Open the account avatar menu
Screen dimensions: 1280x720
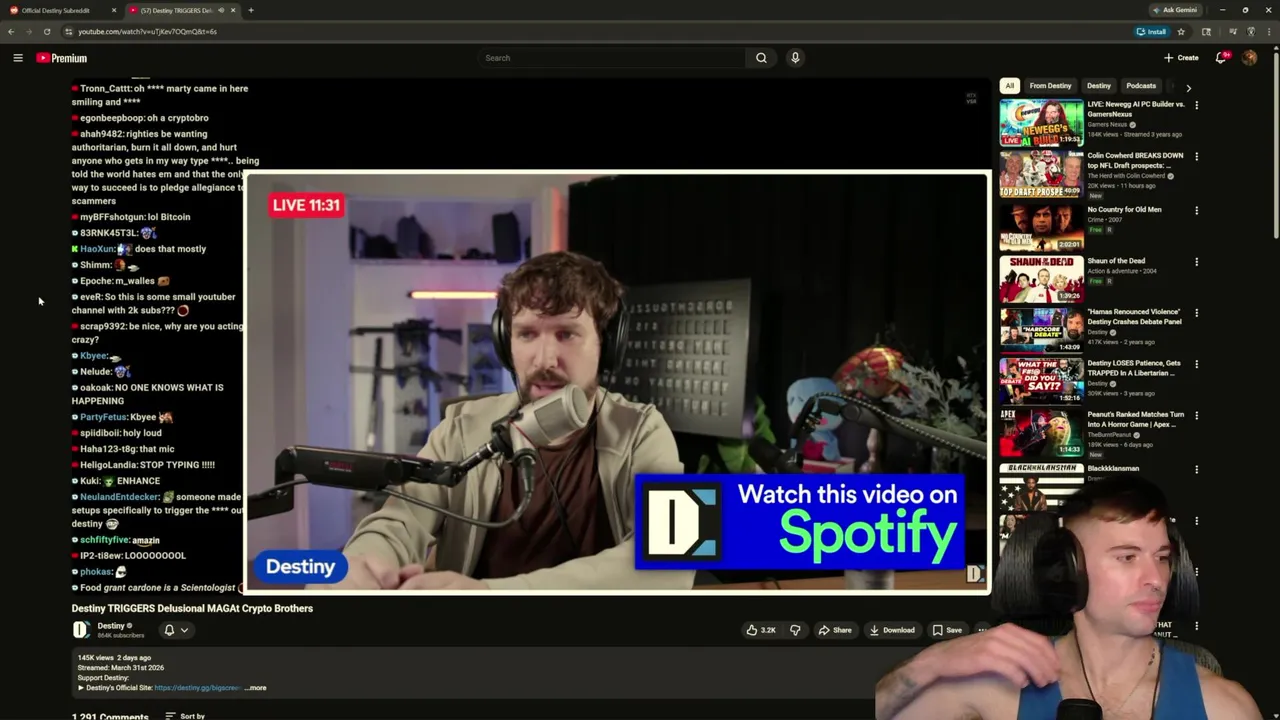[1249, 58]
